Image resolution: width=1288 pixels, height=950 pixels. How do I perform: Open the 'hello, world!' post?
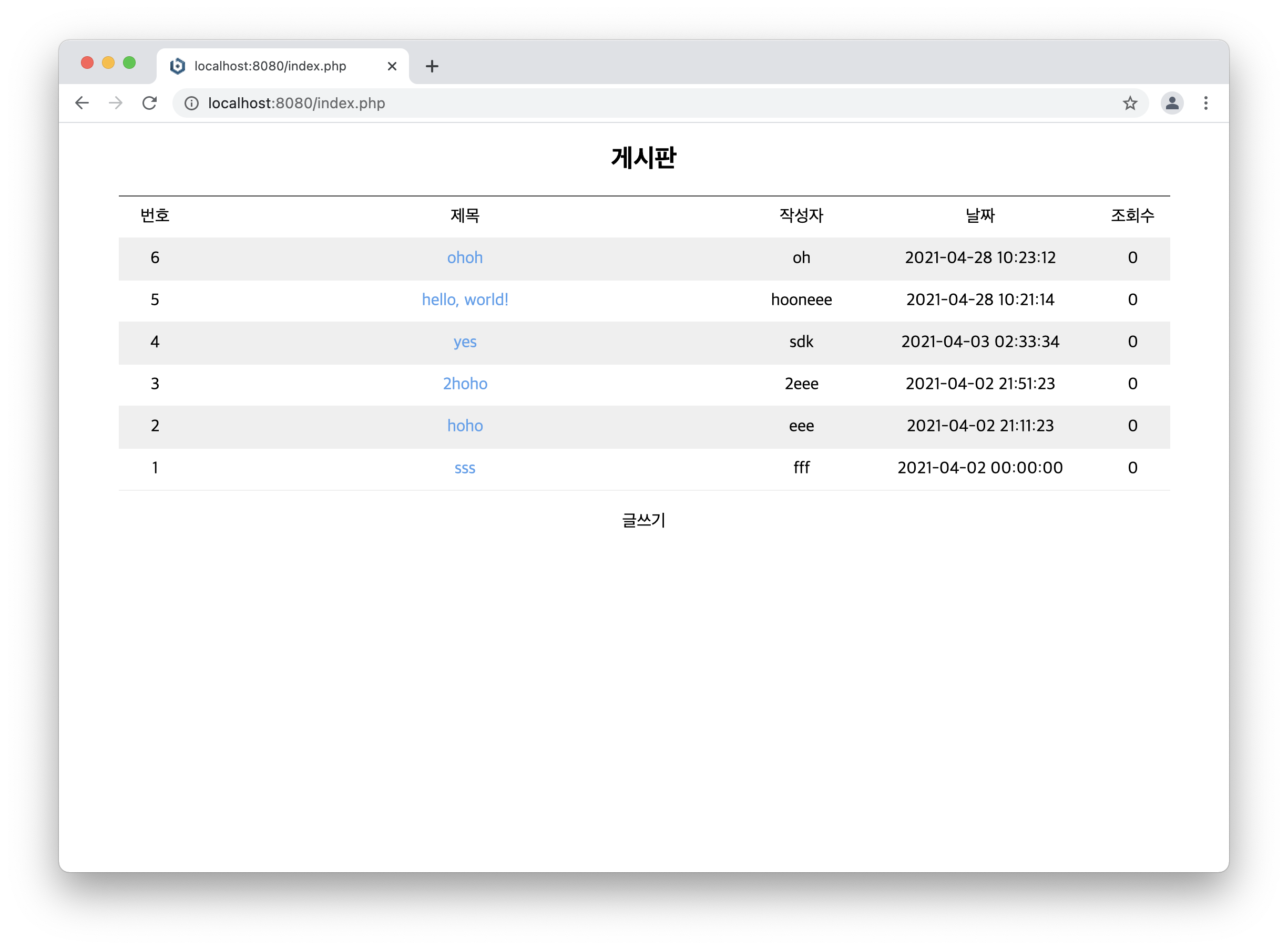click(465, 300)
